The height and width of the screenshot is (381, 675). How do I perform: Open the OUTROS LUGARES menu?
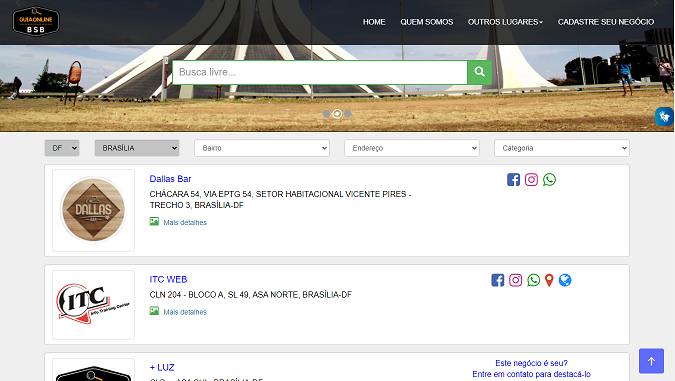pos(505,22)
